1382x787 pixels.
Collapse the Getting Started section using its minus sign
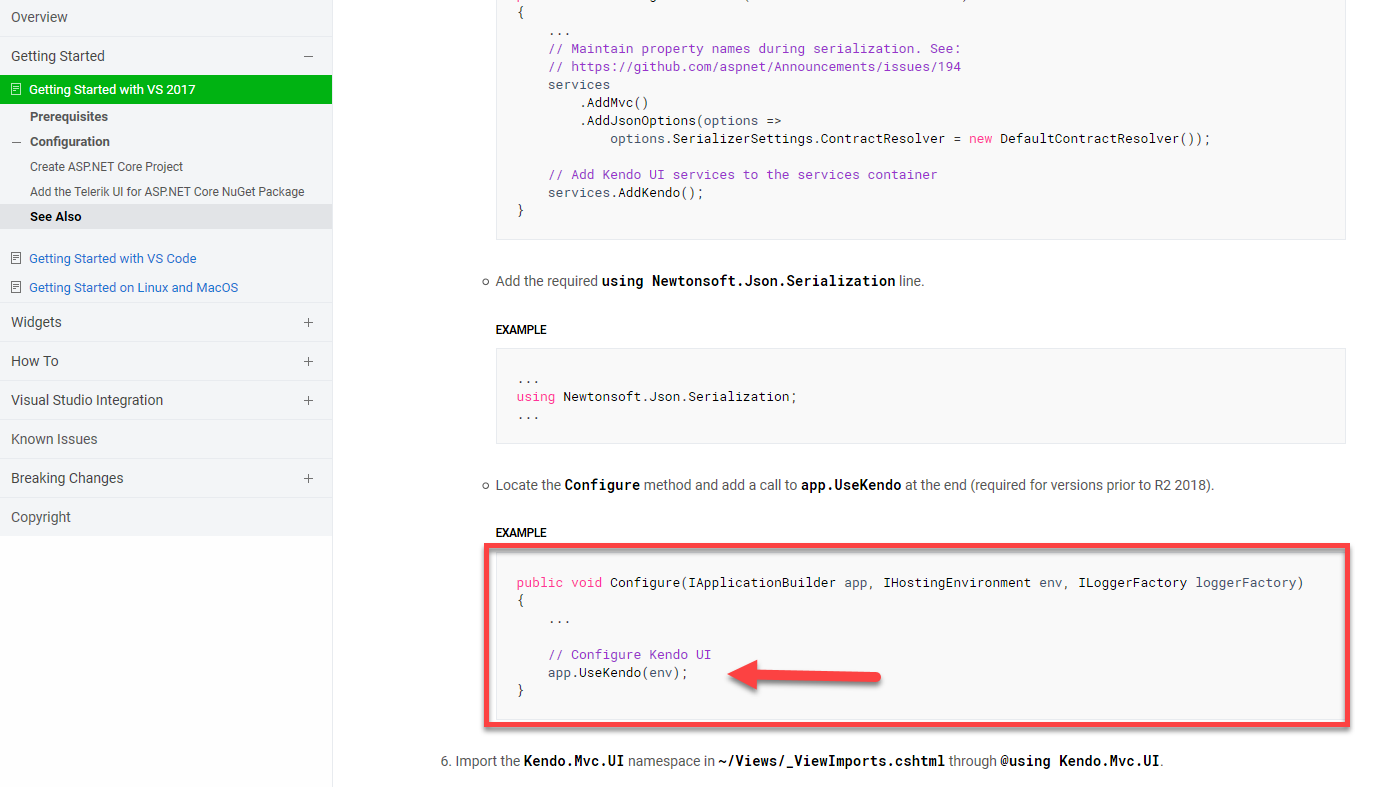click(x=308, y=57)
